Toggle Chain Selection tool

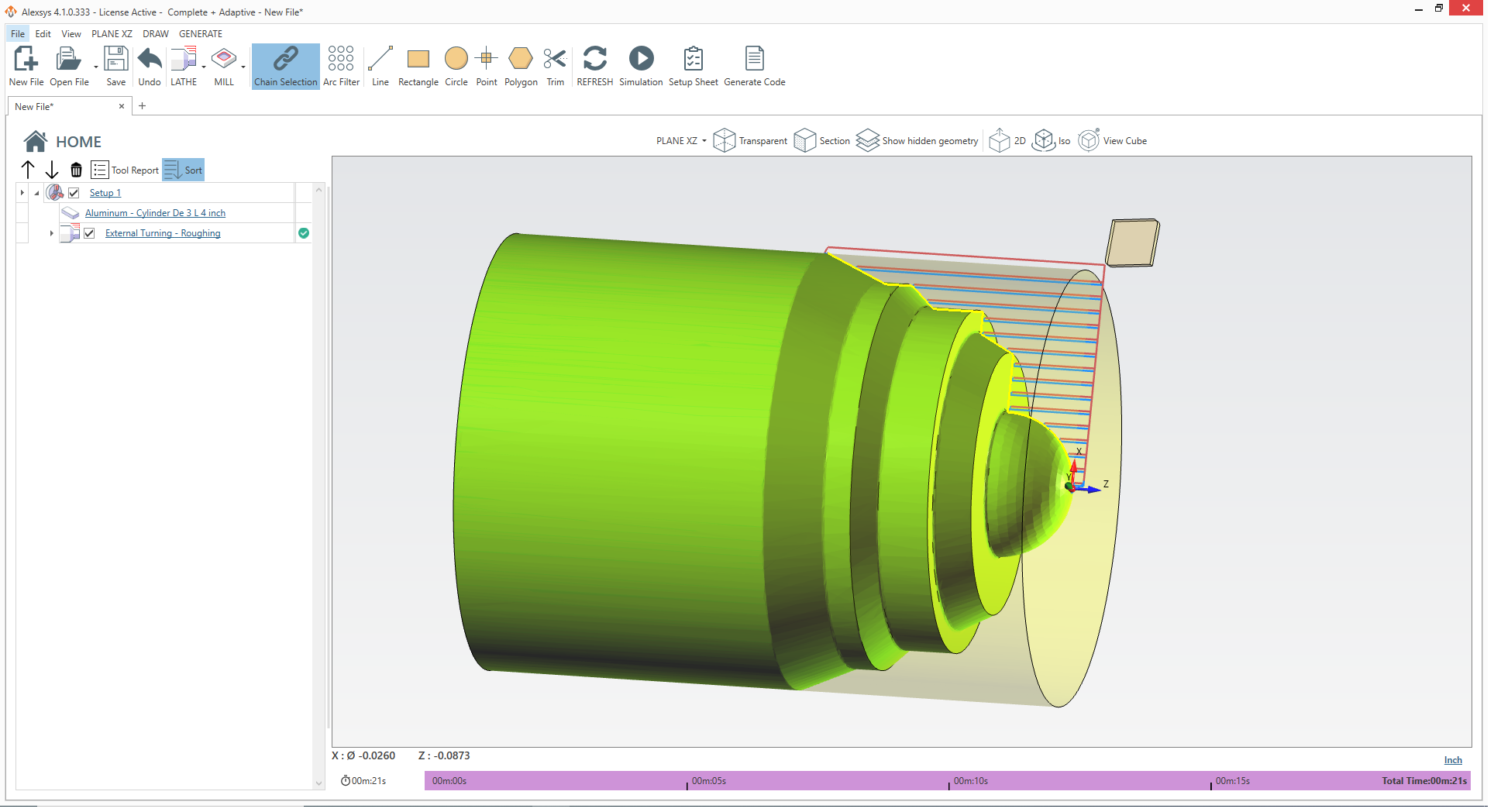click(286, 66)
